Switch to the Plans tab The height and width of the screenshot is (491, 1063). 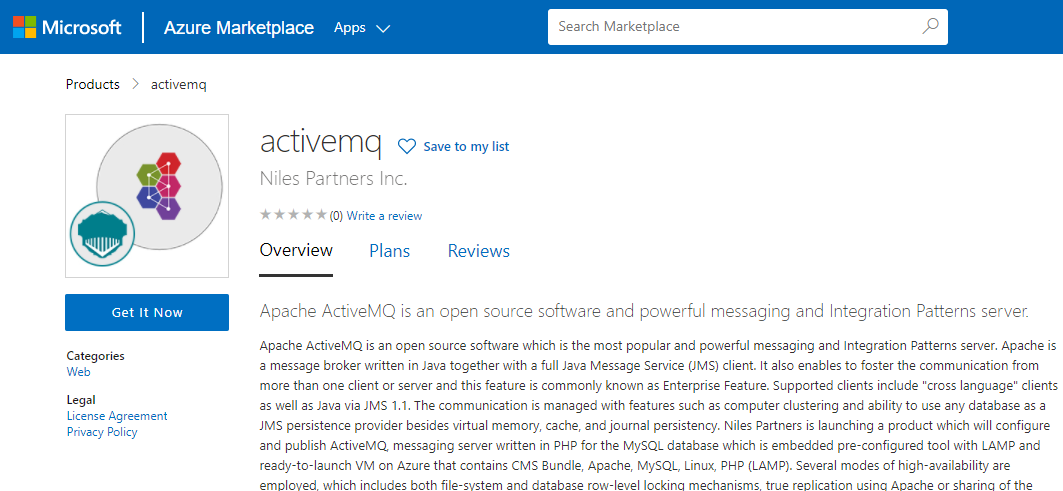389,251
